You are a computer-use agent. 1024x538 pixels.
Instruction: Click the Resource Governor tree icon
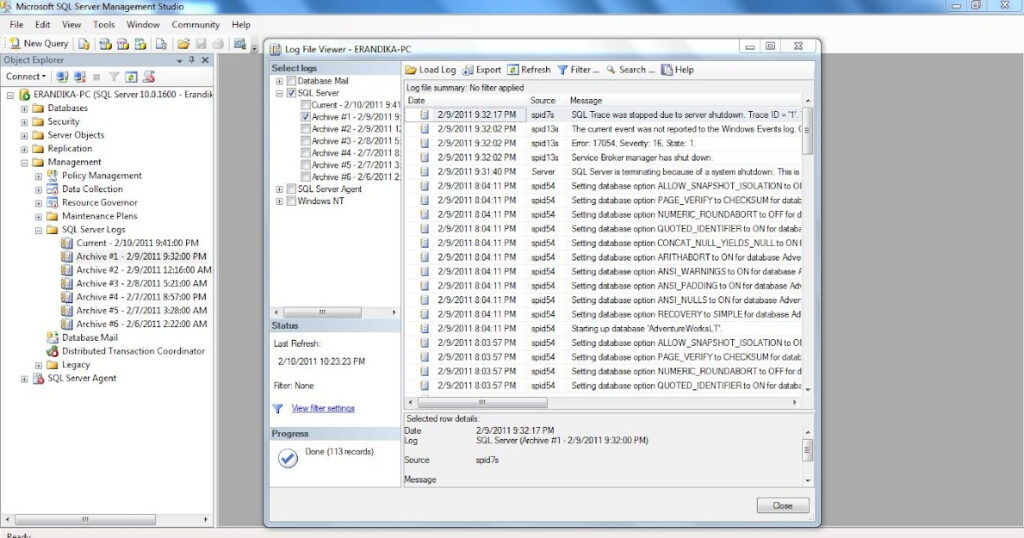pos(52,202)
